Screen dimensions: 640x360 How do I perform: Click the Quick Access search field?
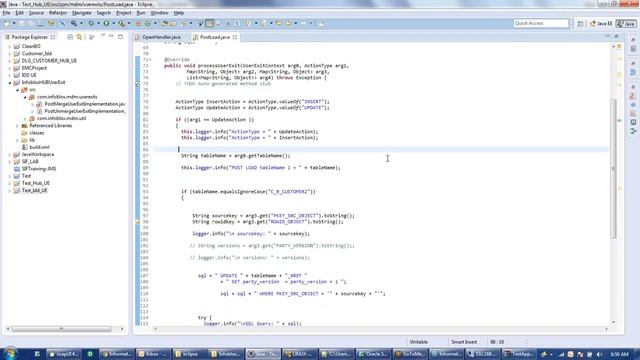point(541,23)
